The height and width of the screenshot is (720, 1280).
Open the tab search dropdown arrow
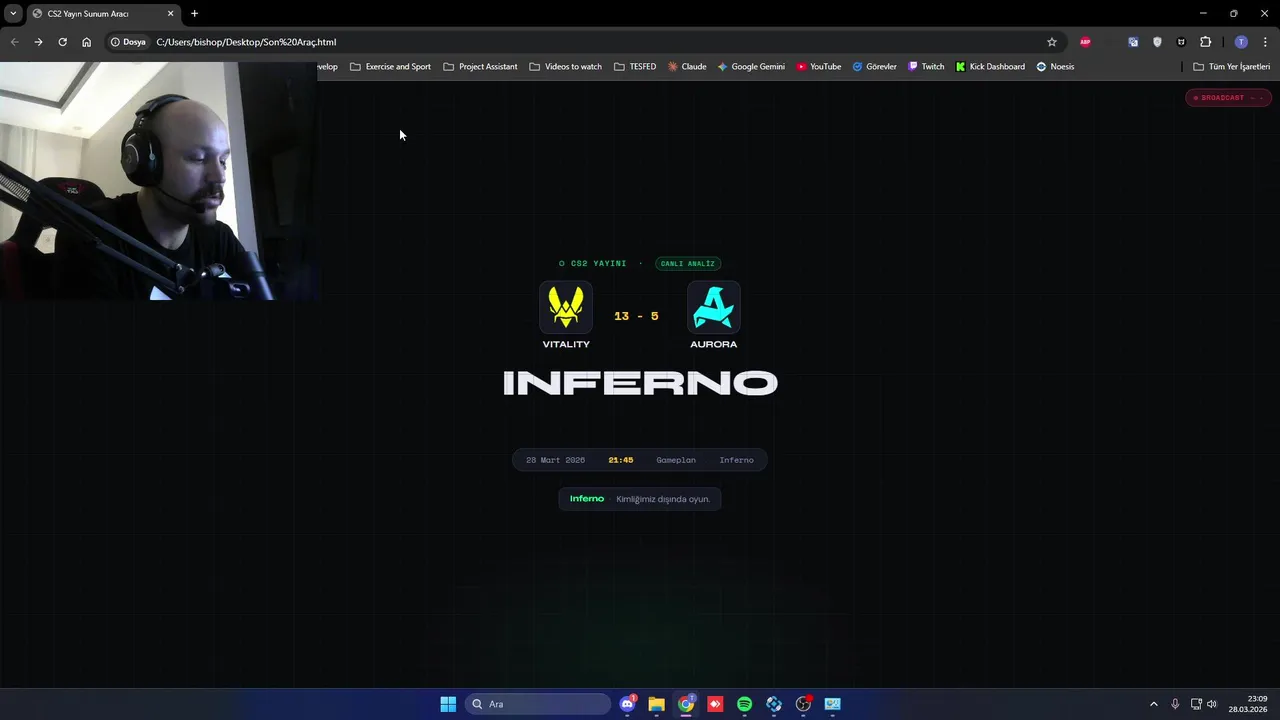coord(13,14)
